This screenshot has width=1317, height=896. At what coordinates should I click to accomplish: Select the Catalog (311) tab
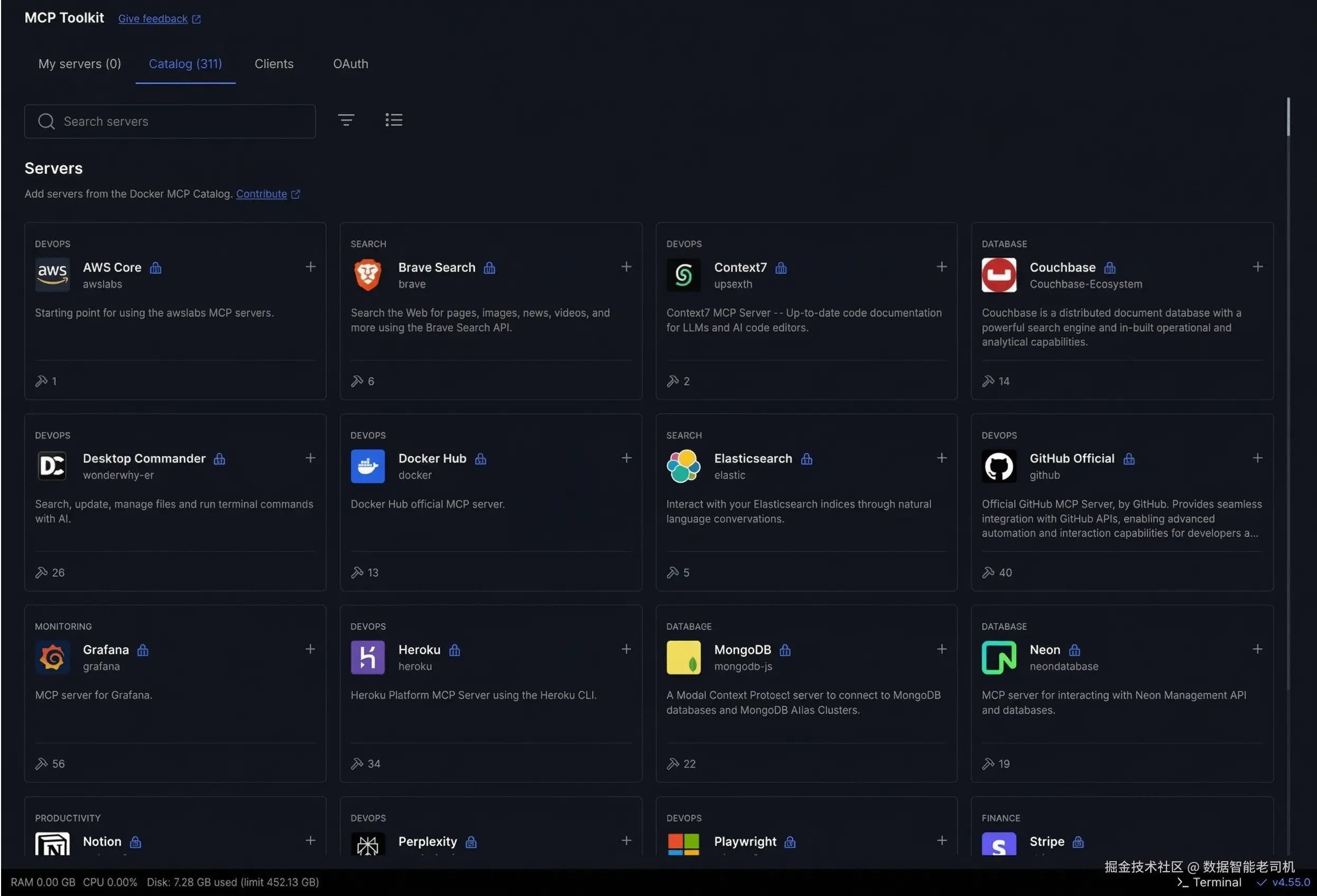coord(186,64)
